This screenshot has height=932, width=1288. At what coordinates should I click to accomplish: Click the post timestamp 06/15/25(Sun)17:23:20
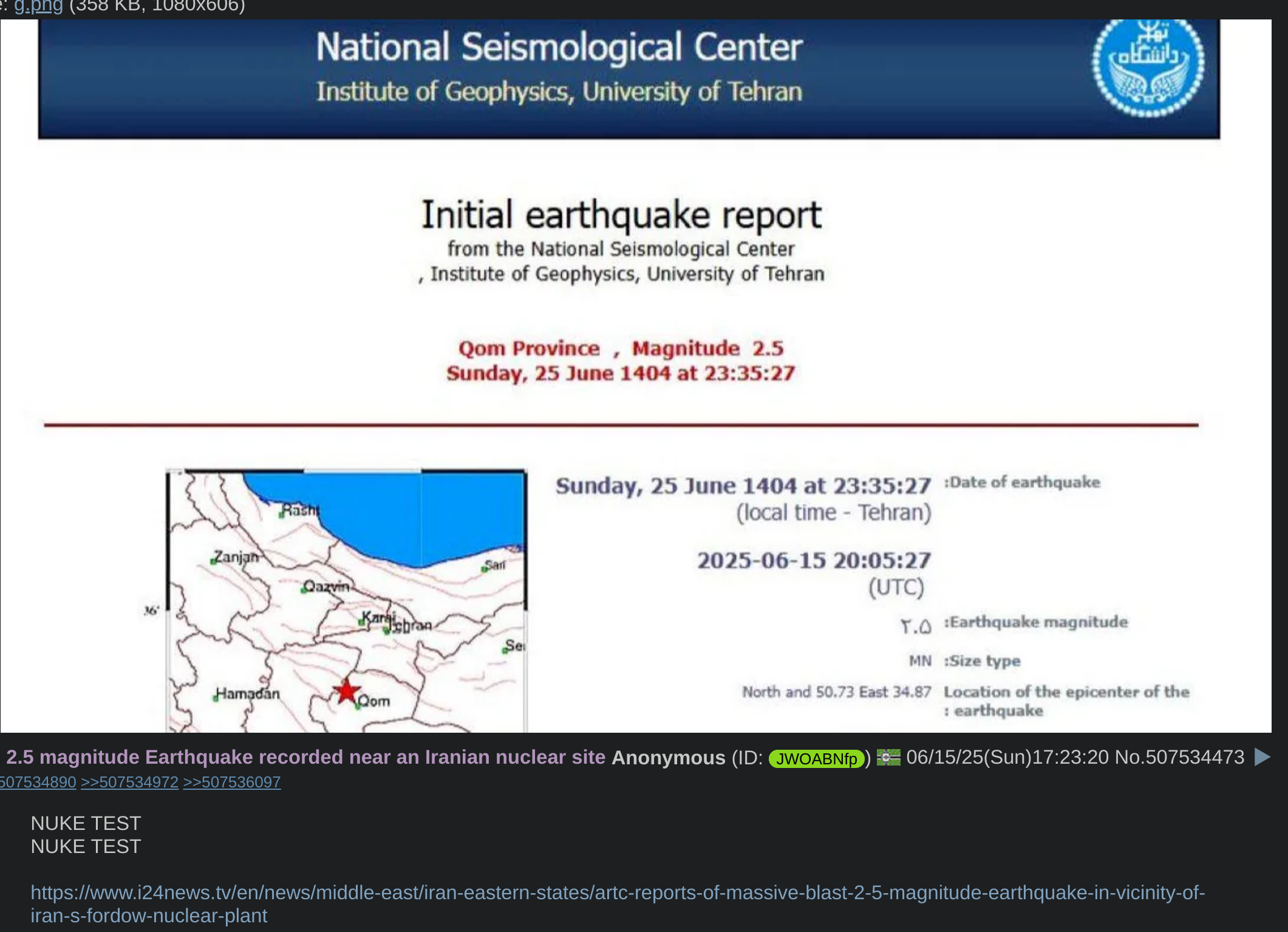coord(1007,757)
